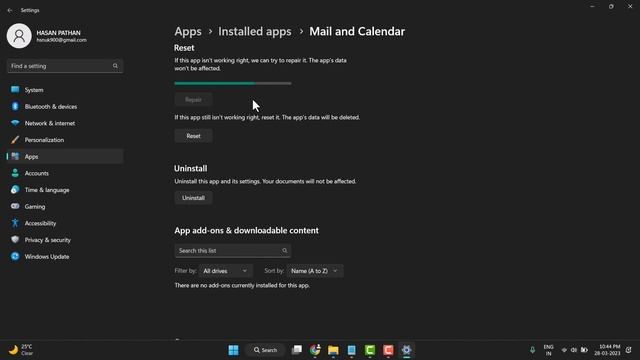640x360 pixels.
Task: Click the Privacy & security shield icon
Action: coord(15,240)
